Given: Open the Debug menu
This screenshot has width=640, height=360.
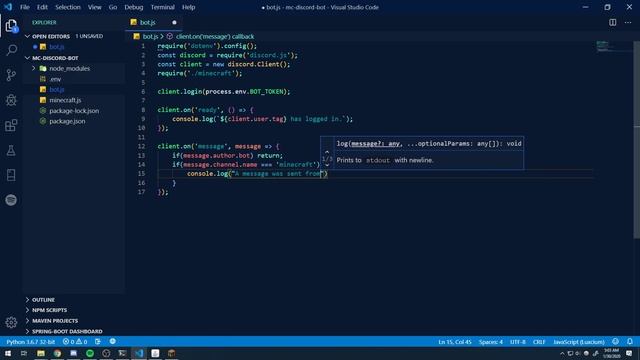Looking at the screenshot, I should pyautogui.click(x=133, y=7).
